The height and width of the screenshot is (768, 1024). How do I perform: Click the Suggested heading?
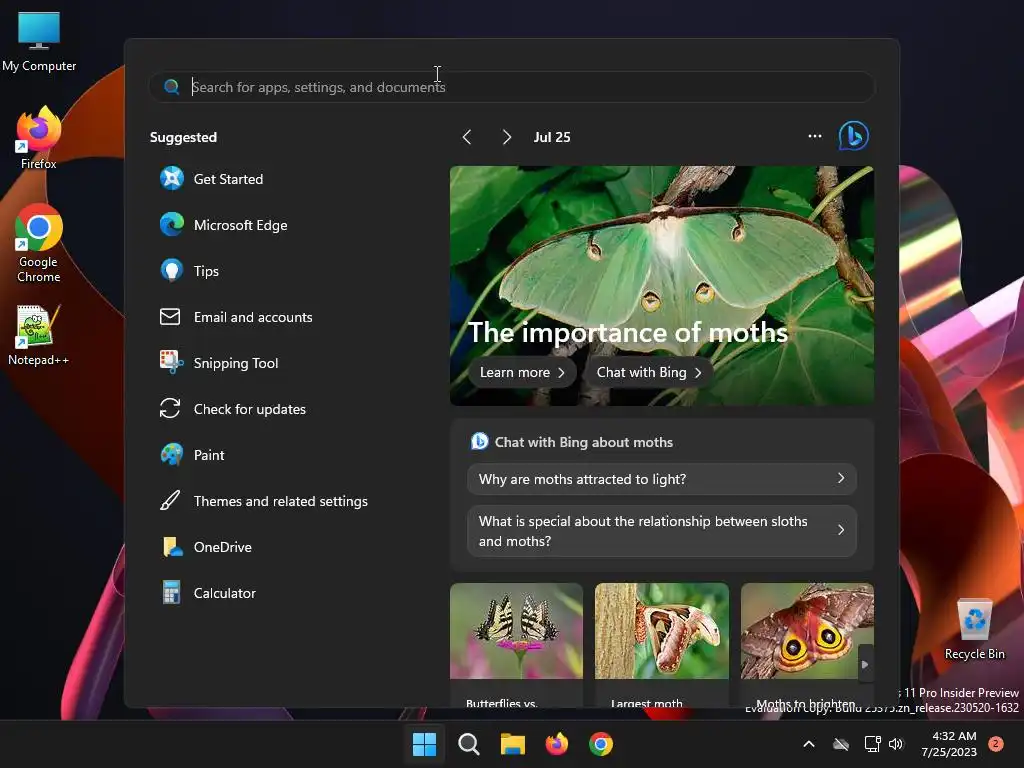click(183, 137)
